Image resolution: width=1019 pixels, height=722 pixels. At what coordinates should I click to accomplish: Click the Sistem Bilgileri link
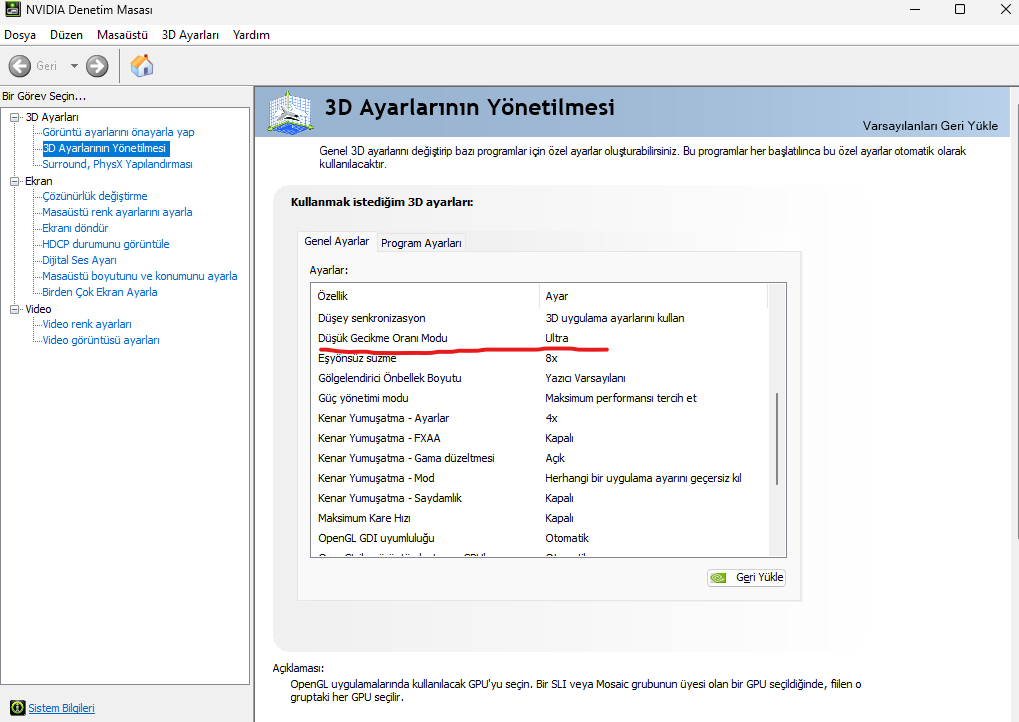[61, 708]
